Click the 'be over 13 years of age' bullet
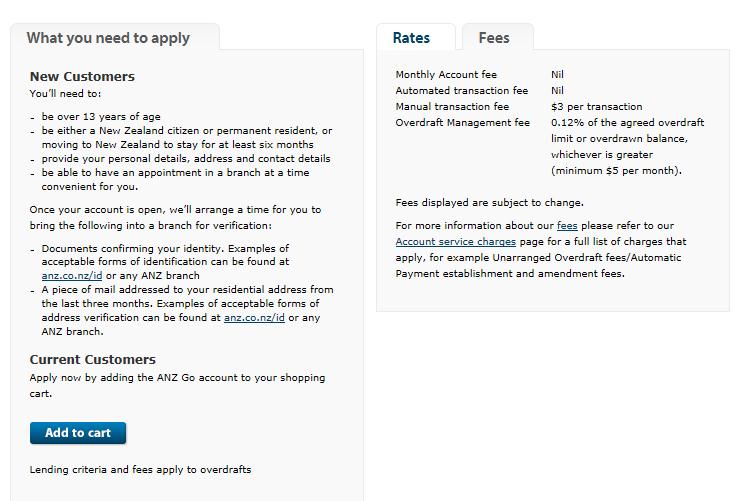737x501 pixels. pyautogui.click(x=101, y=117)
